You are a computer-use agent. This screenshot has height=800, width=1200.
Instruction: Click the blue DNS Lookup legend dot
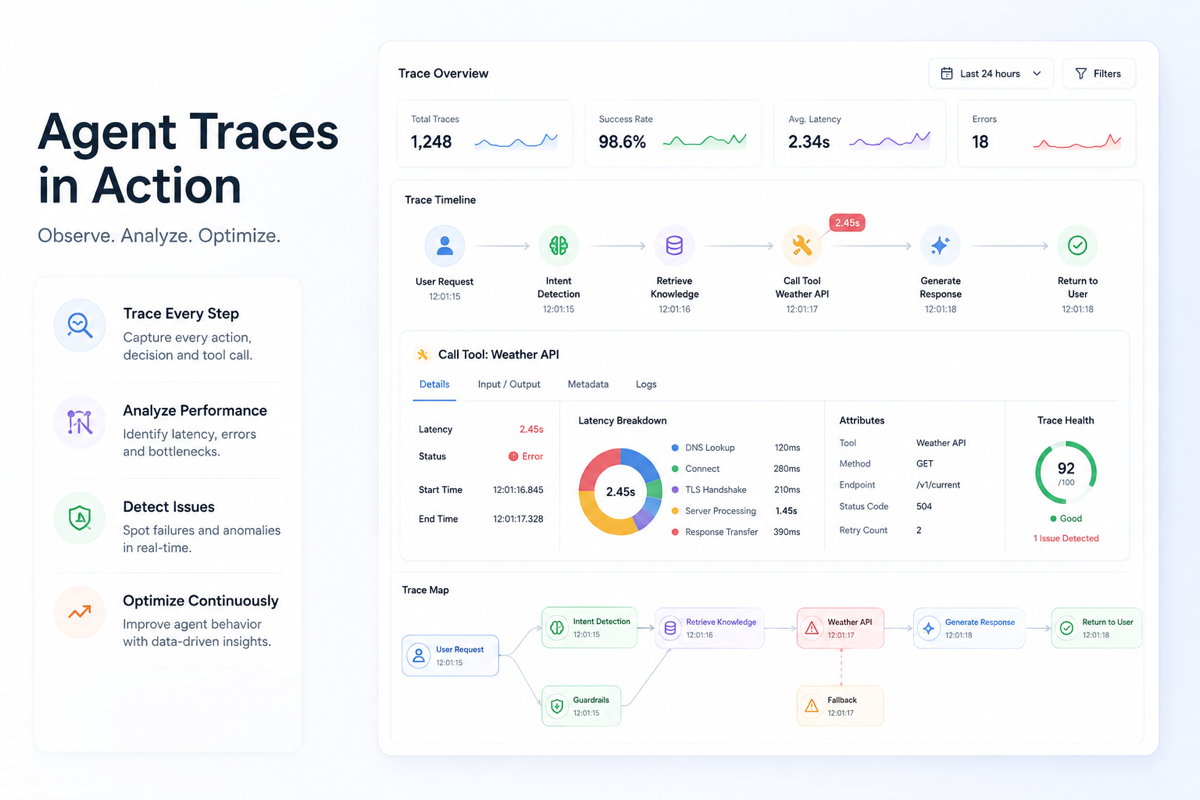675,448
